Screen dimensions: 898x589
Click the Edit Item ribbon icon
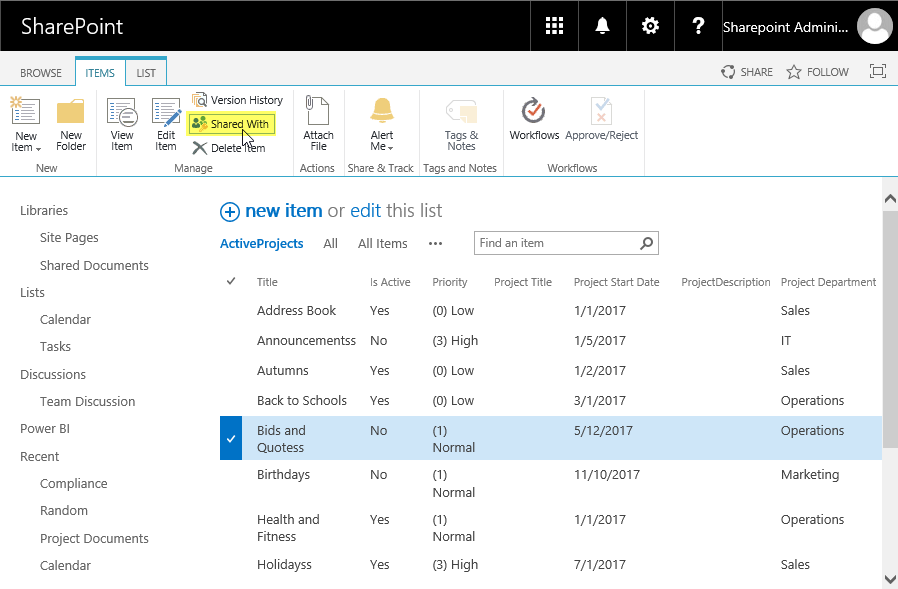coord(166,111)
